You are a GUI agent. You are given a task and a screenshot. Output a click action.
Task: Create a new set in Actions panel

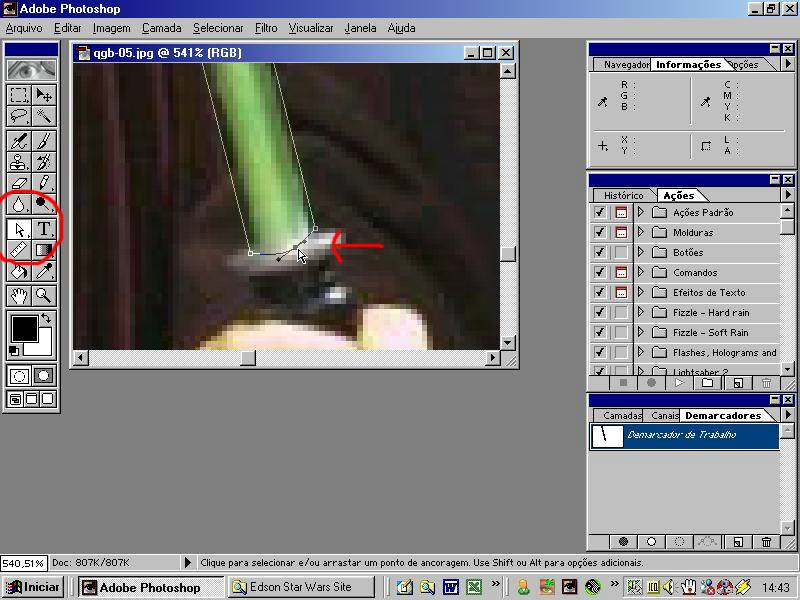pyautogui.click(x=707, y=383)
